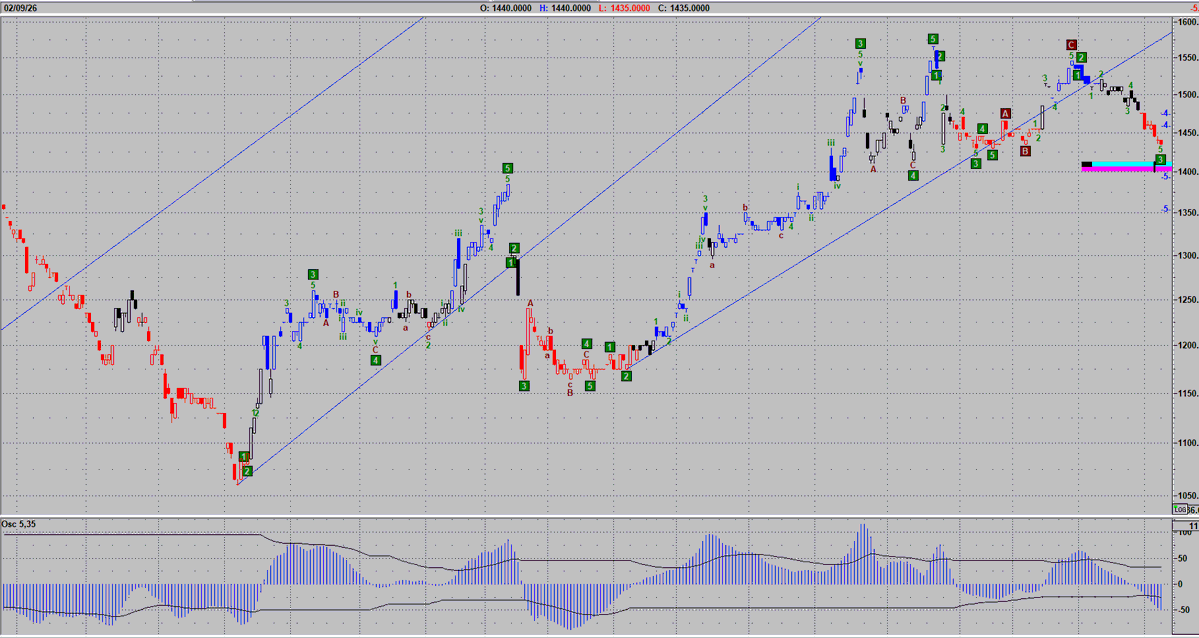Screen dimensions: 1199x638
Task: Click the 1150 price axis label
Action: point(1188,393)
